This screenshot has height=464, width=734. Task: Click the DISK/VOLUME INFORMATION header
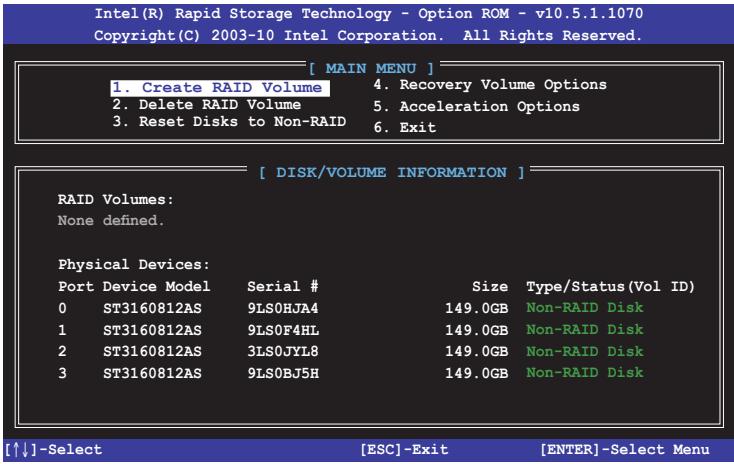tap(391, 173)
